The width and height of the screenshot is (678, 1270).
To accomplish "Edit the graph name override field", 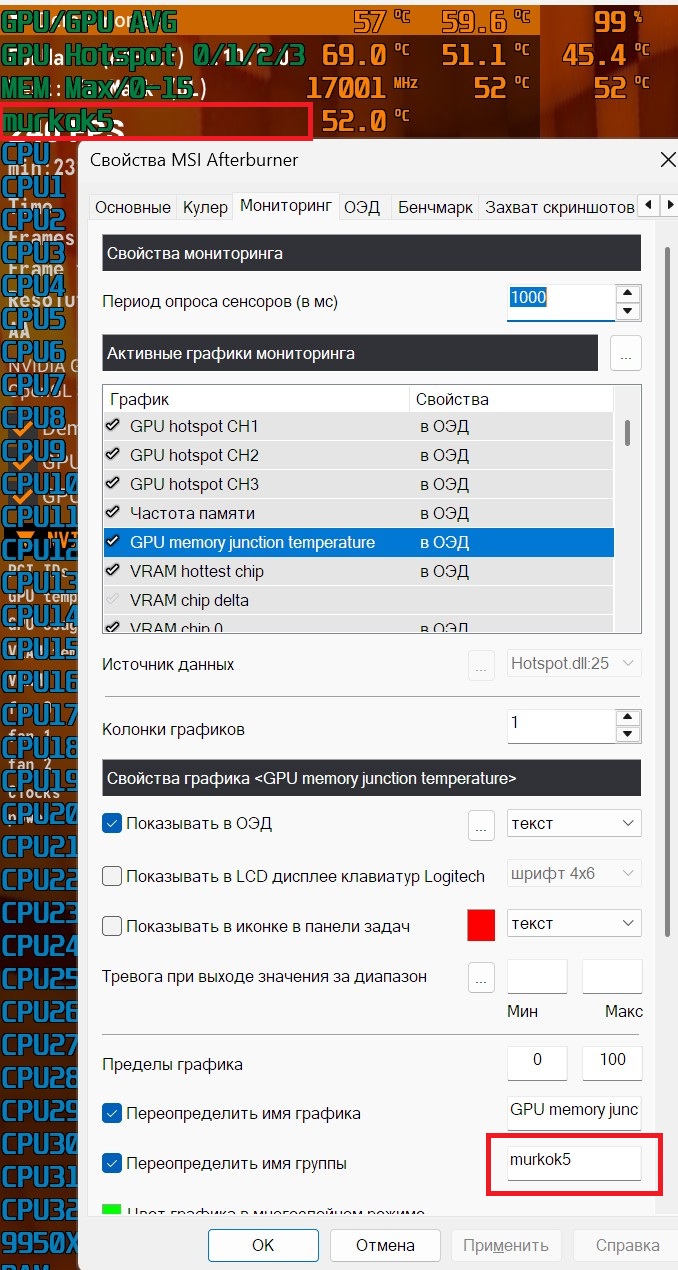I will coord(574,1112).
